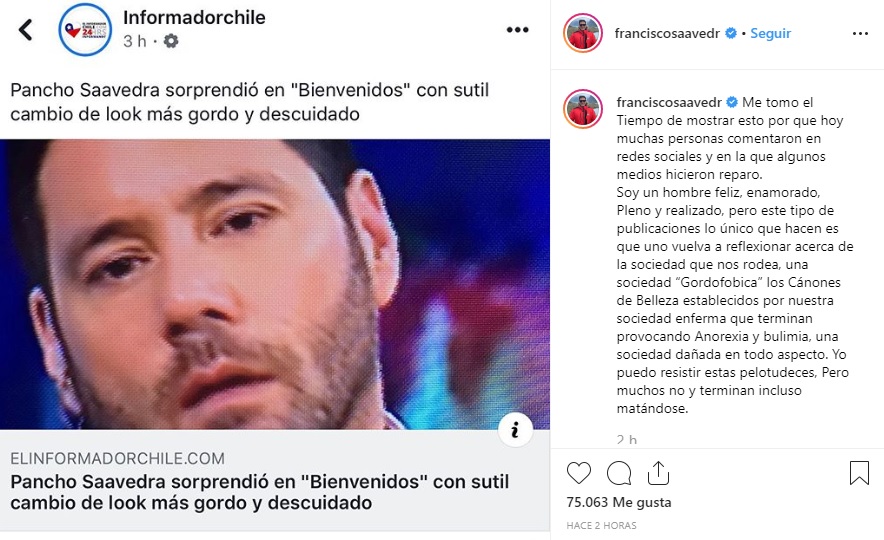Image resolution: width=884 pixels, height=540 pixels.
Task: Open caption avatar of franciscosaavedr
Action: pyautogui.click(x=583, y=109)
